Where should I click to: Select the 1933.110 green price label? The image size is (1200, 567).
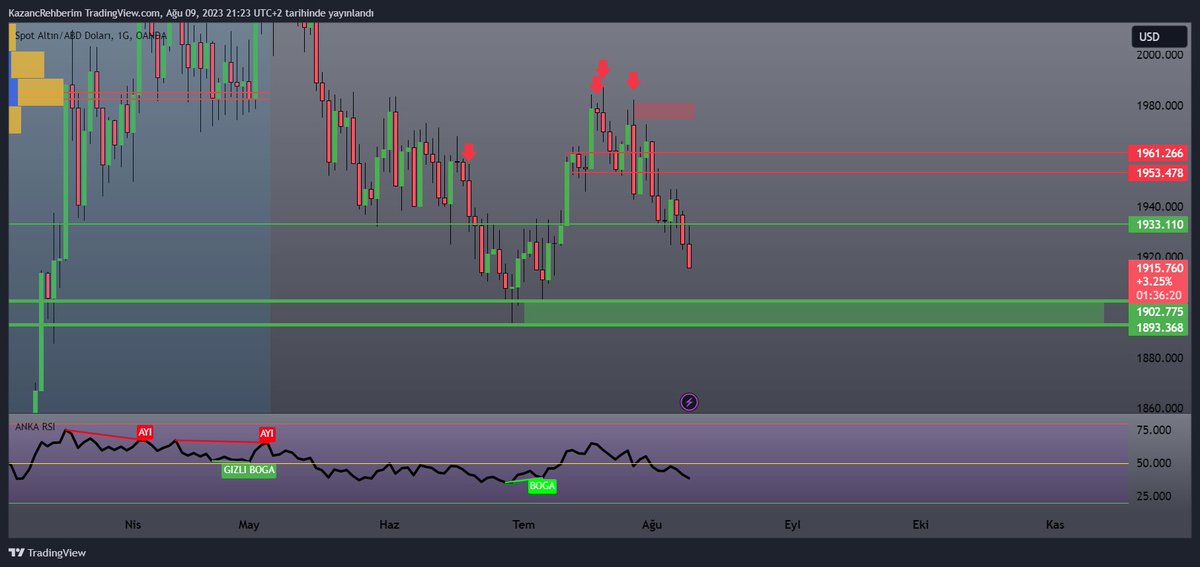(1158, 225)
